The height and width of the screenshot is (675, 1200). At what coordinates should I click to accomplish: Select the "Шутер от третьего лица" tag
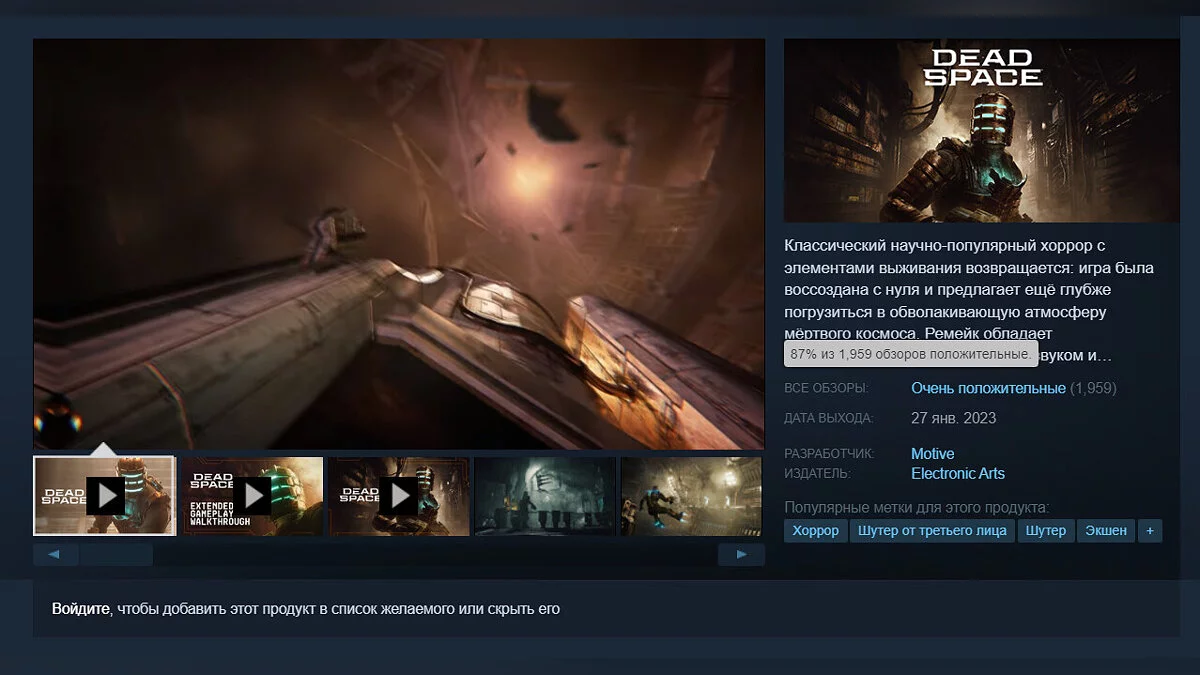coord(932,530)
